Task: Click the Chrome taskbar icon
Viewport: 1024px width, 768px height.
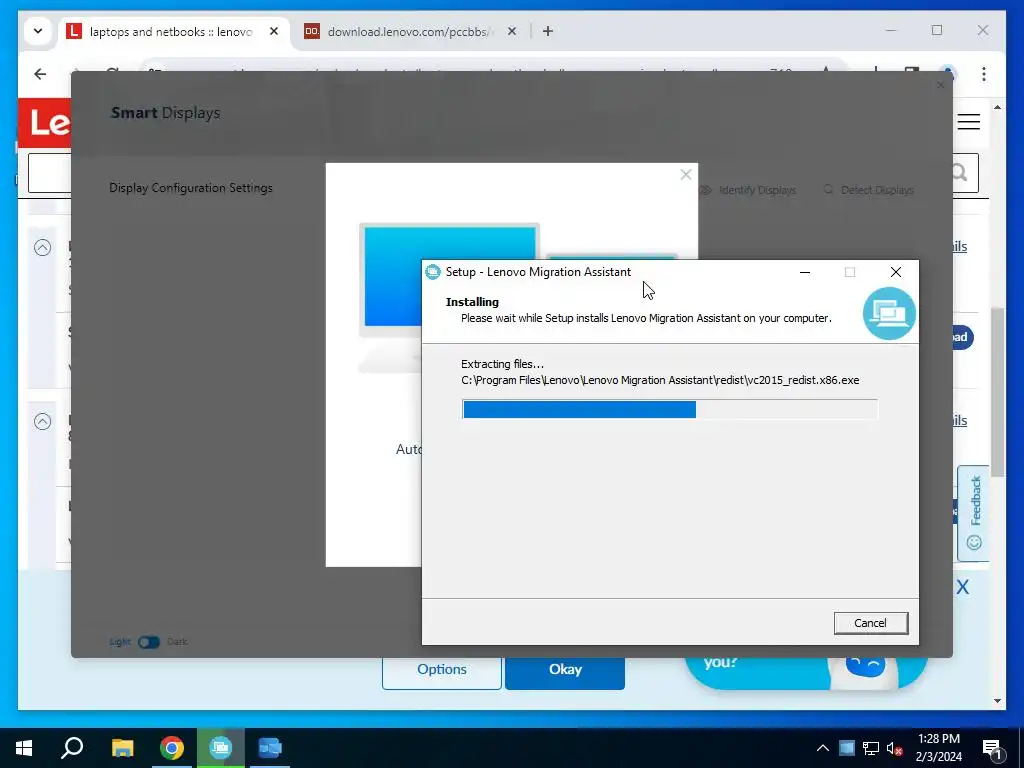Action: (x=172, y=748)
